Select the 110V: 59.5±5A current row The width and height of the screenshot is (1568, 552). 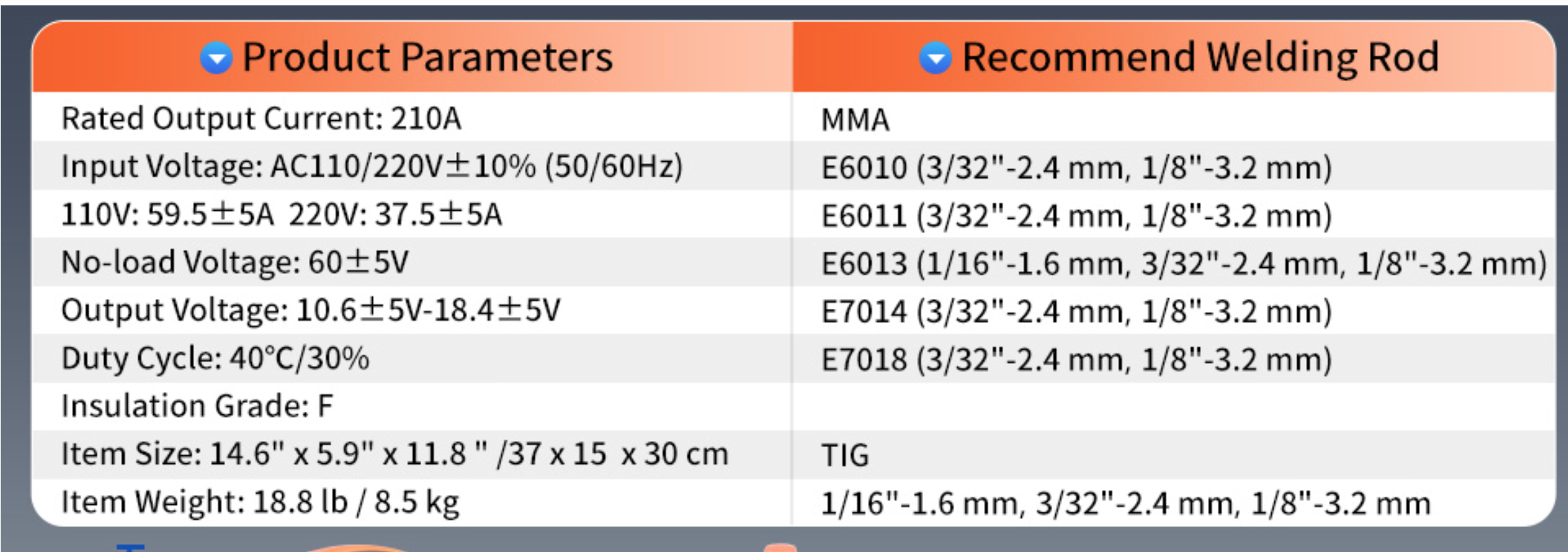[x=281, y=215]
